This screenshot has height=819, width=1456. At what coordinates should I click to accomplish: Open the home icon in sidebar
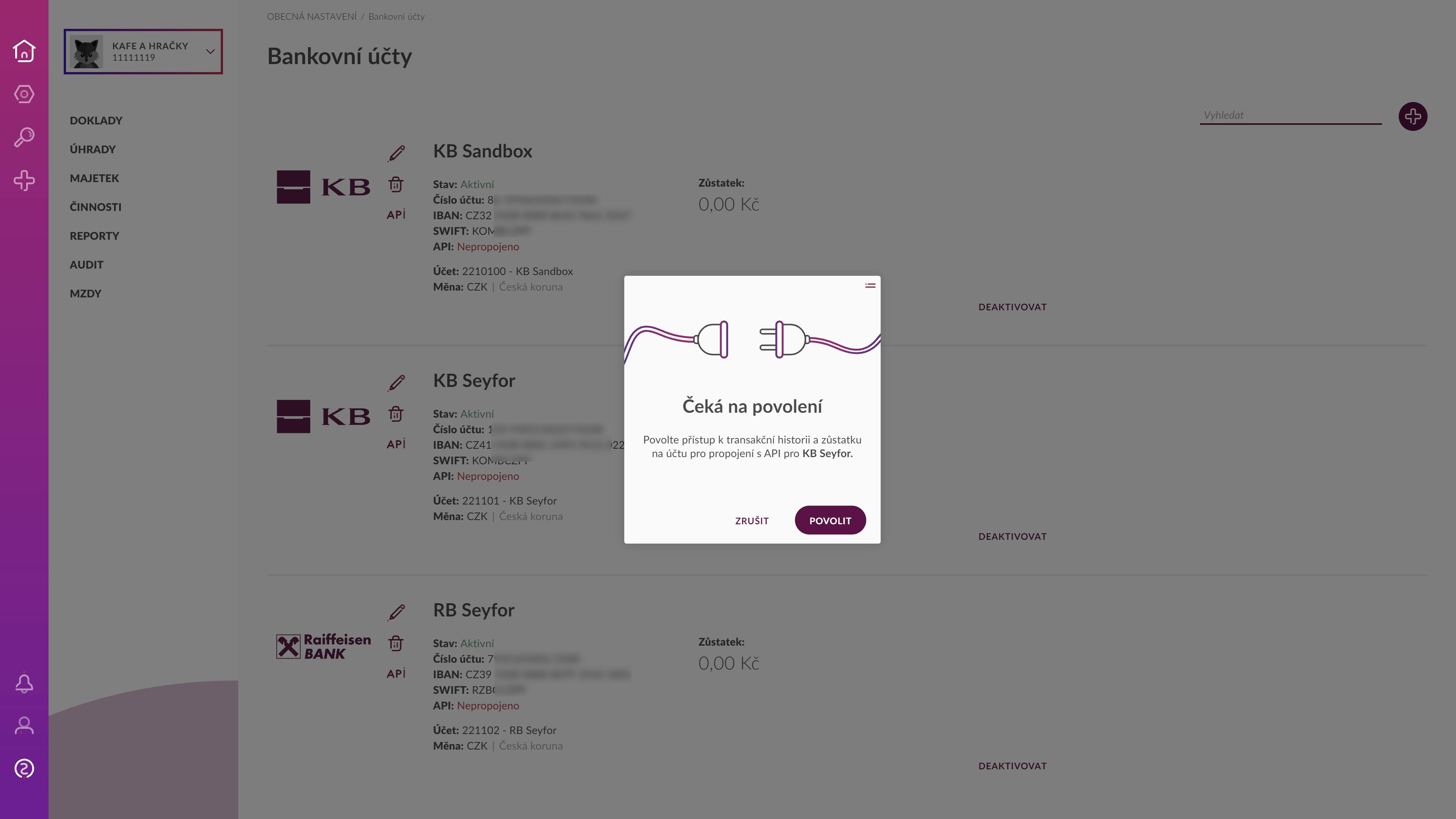pyautogui.click(x=24, y=51)
